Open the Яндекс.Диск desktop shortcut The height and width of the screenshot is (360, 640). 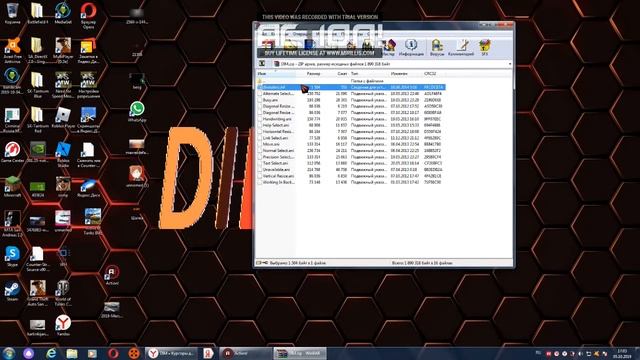click(88, 188)
